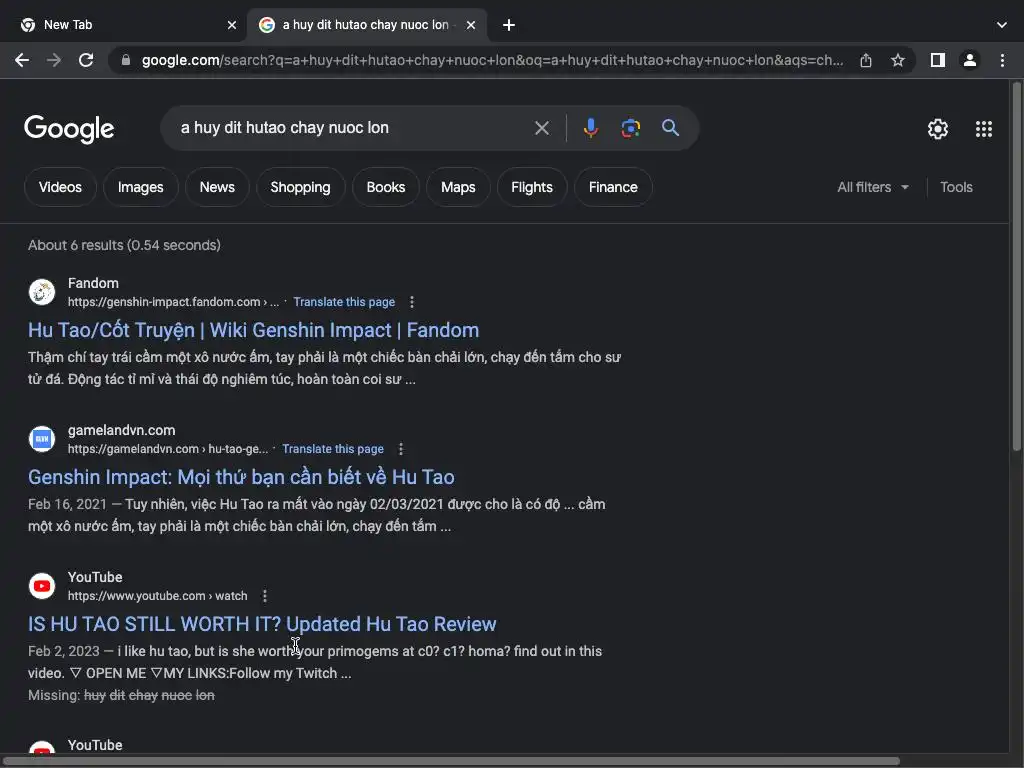The image size is (1024, 768).
Task: Click the vertical page scrollbar
Action: pyautogui.click(x=1016, y=266)
